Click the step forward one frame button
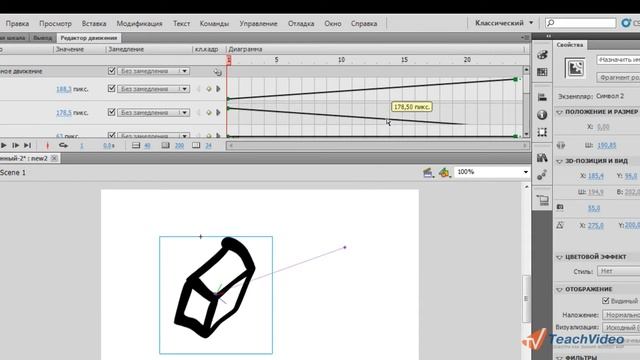Screen dimensions: 640x360 (x=16, y=145)
